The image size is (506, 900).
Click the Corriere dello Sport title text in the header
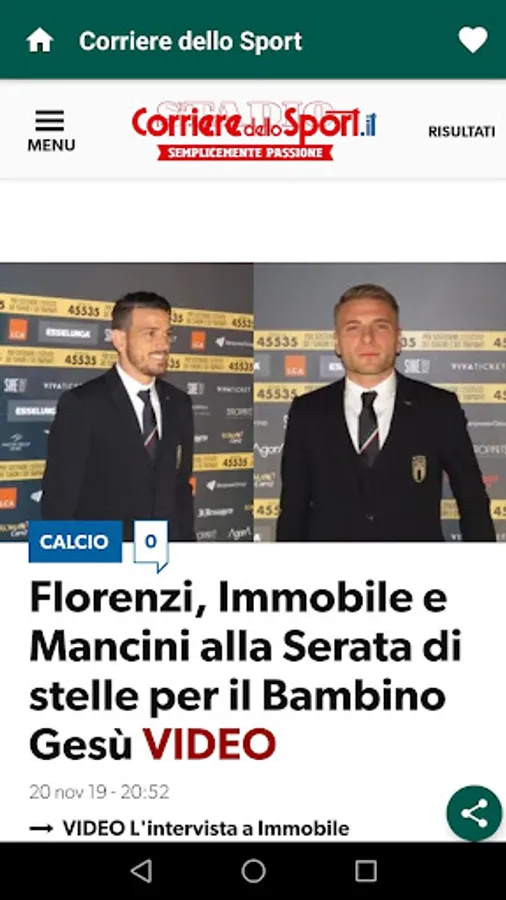(x=190, y=41)
